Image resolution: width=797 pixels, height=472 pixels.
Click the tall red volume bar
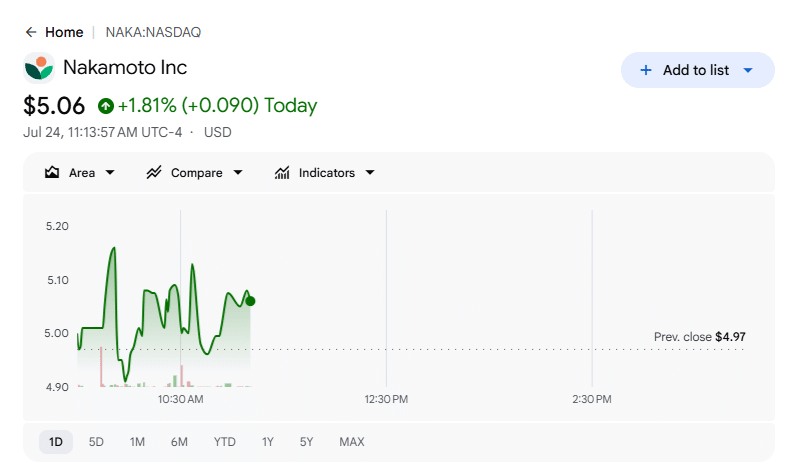[x=101, y=367]
